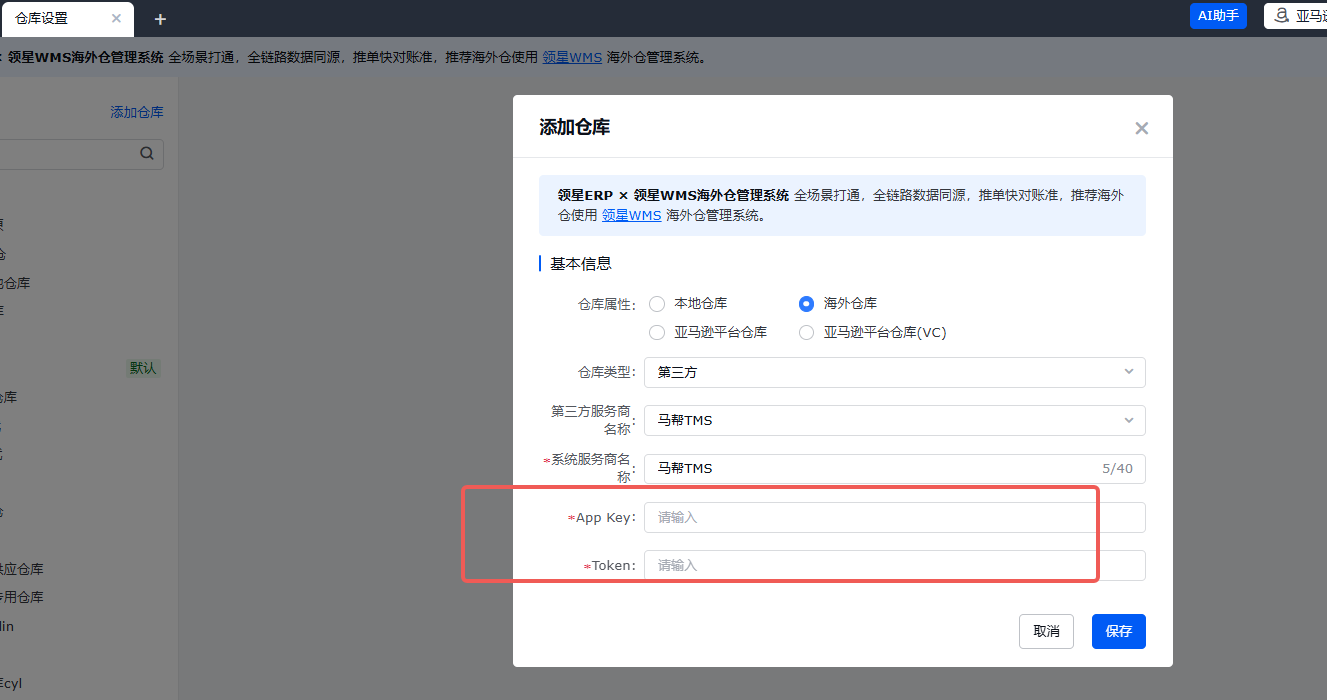Open the 第三方服务商名称 dropdown showing 马帮TMS
1327x700 pixels.
[894, 421]
